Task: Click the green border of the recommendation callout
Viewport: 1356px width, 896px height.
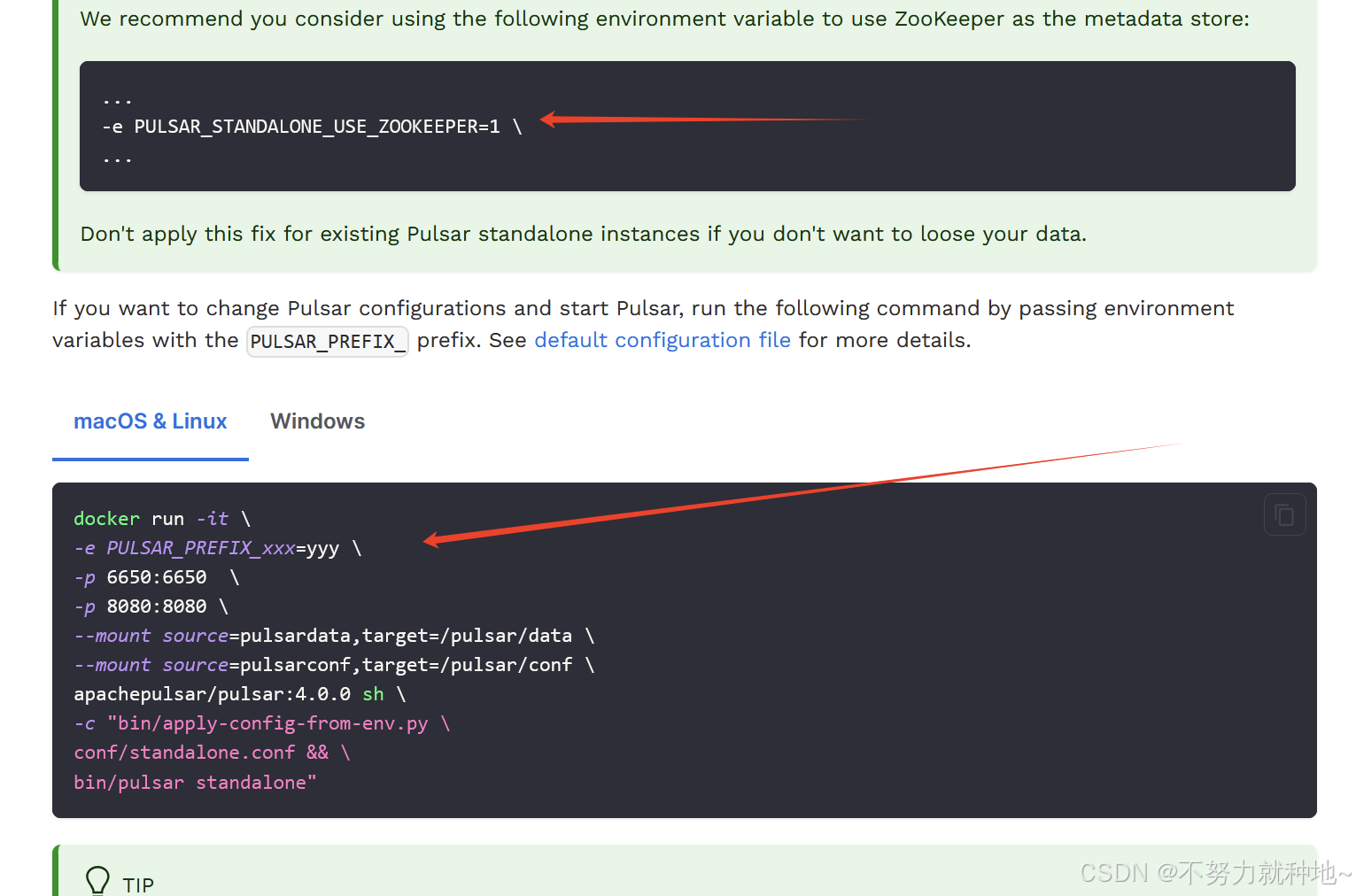Action: point(55,133)
